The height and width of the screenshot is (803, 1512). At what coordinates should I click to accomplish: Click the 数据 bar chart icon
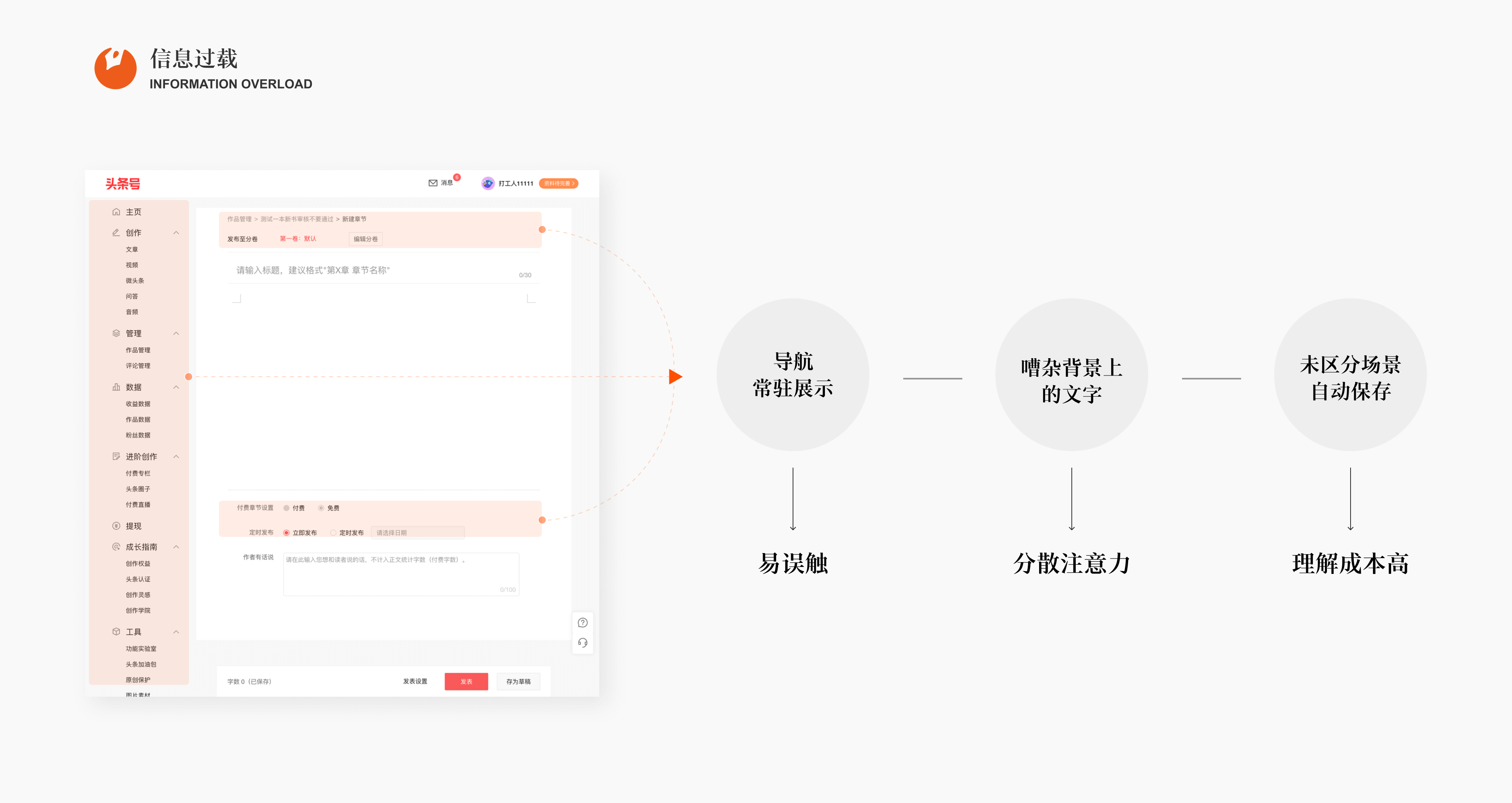pyautogui.click(x=116, y=387)
